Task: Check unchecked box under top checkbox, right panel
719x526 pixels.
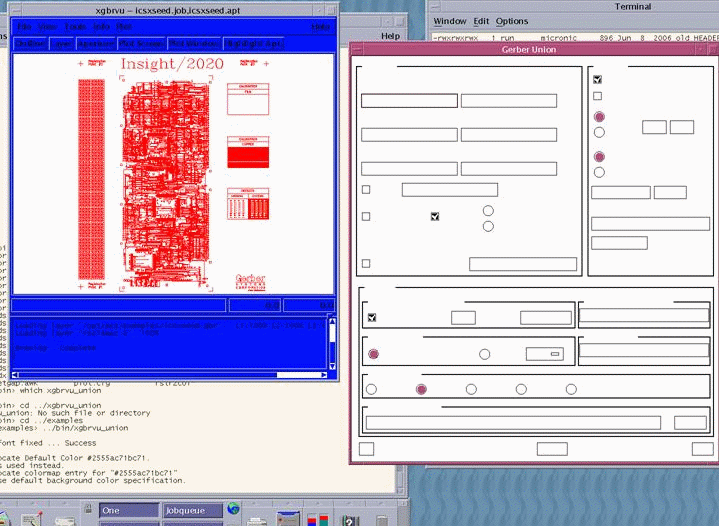Action: point(597,96)
